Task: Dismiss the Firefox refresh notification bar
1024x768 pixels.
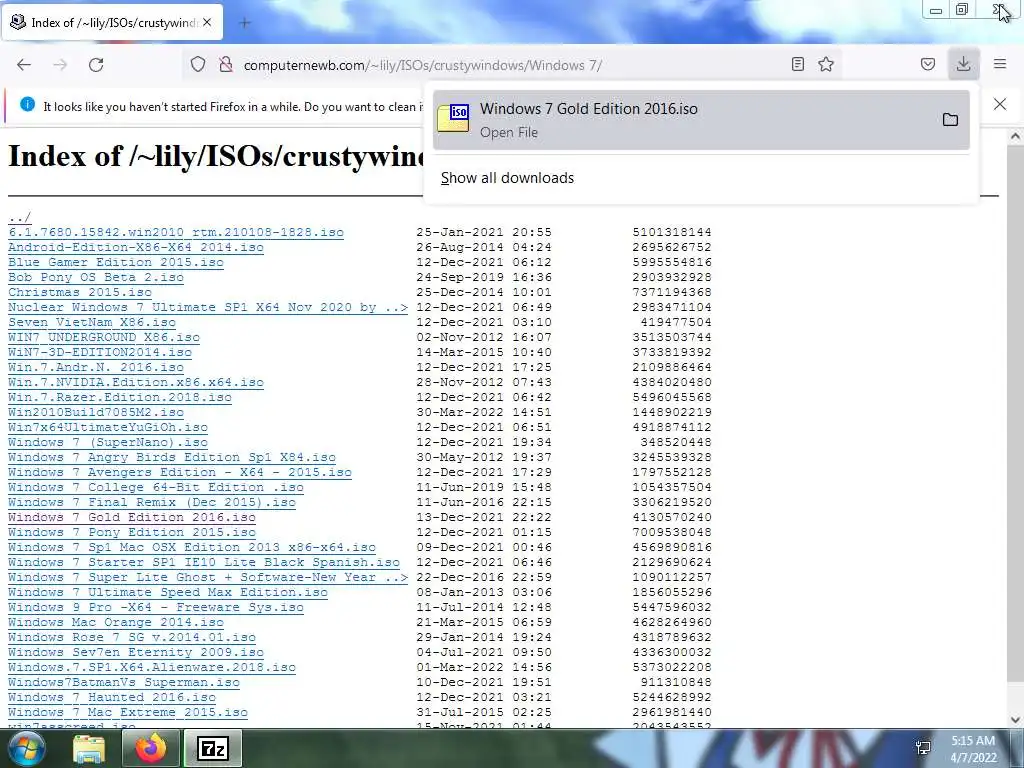Action: [1000, 104]
